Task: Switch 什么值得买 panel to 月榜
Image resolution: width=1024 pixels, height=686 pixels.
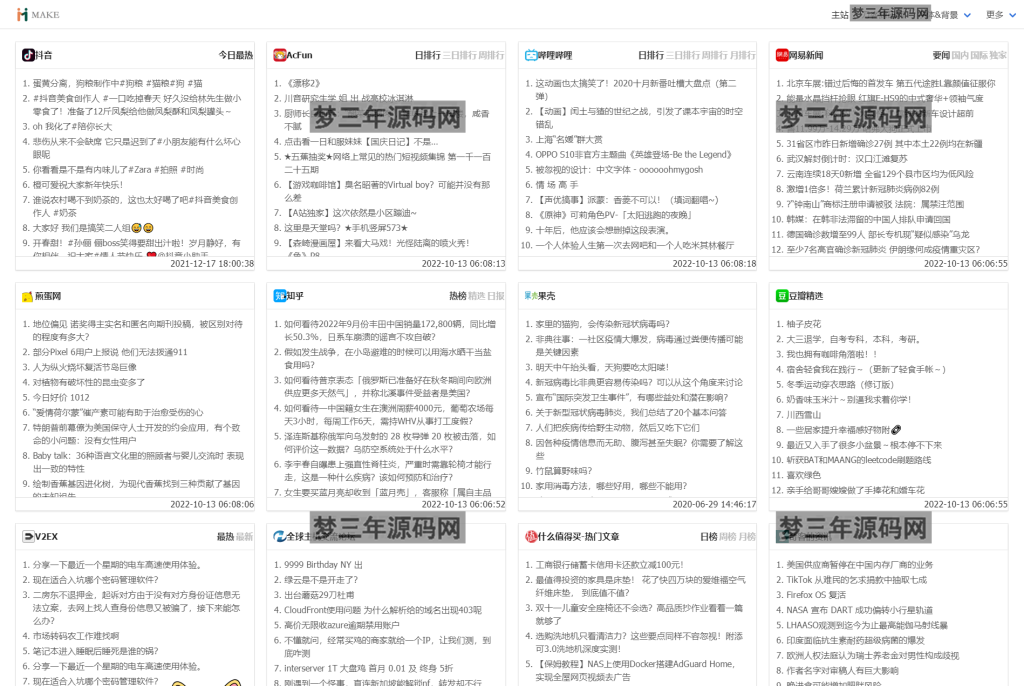Action: click(x=746, y=536)
